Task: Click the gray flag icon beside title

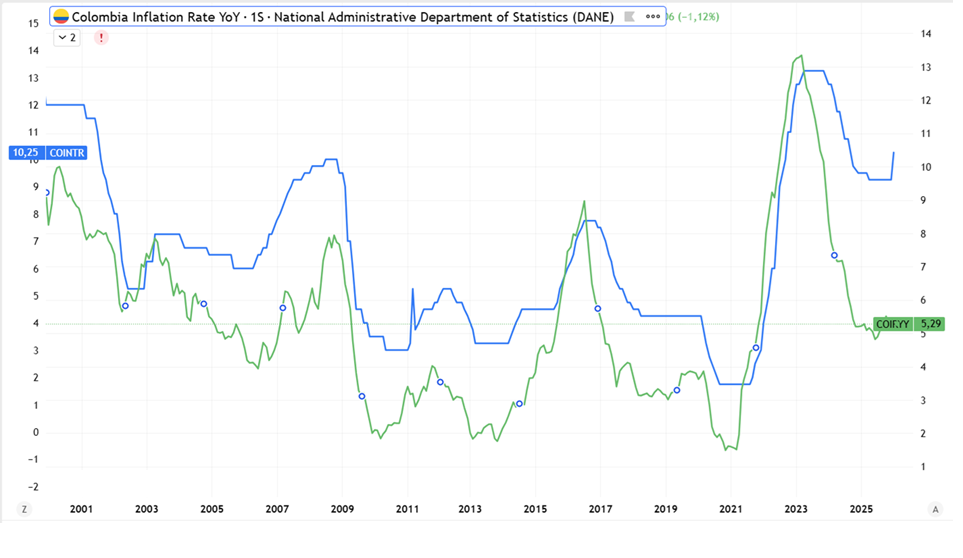Action: tap(629, 17)
